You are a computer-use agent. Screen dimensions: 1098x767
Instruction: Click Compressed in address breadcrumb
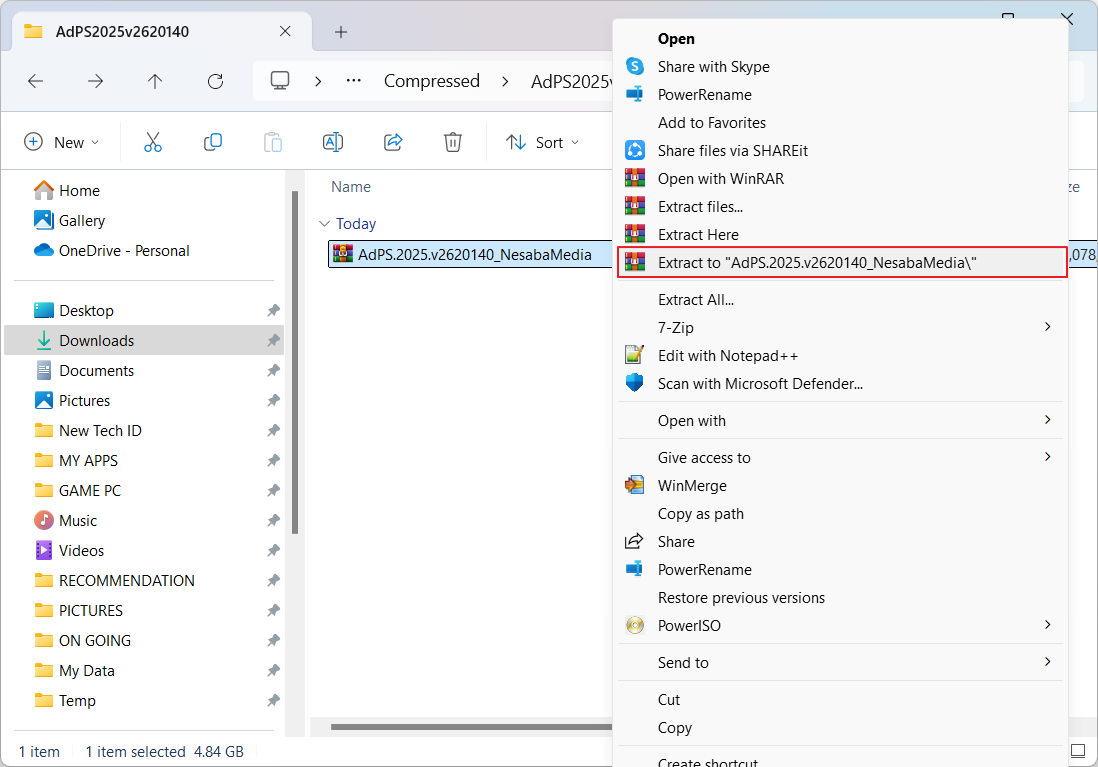coord(431,81)
